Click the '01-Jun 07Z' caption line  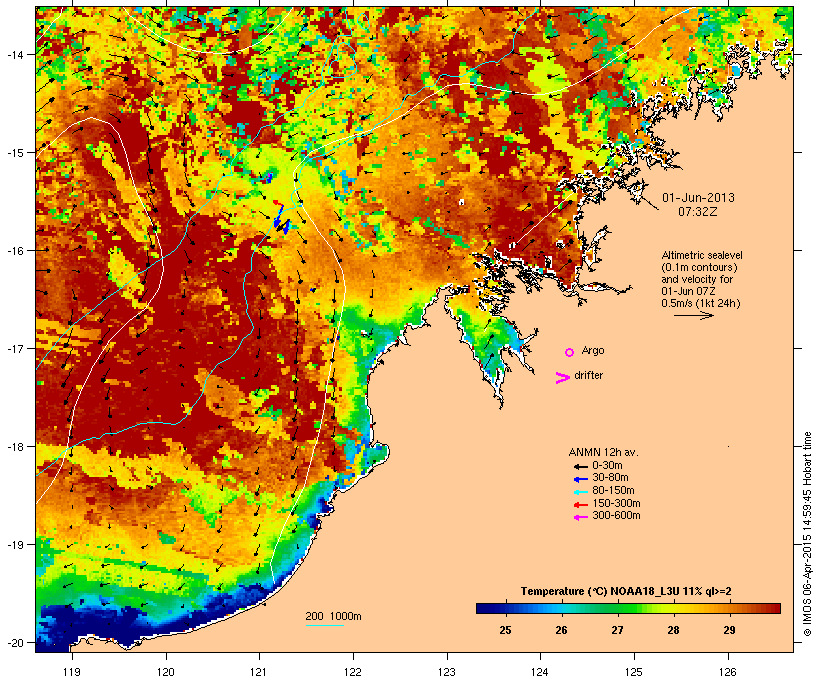click(x=688, y=291)
